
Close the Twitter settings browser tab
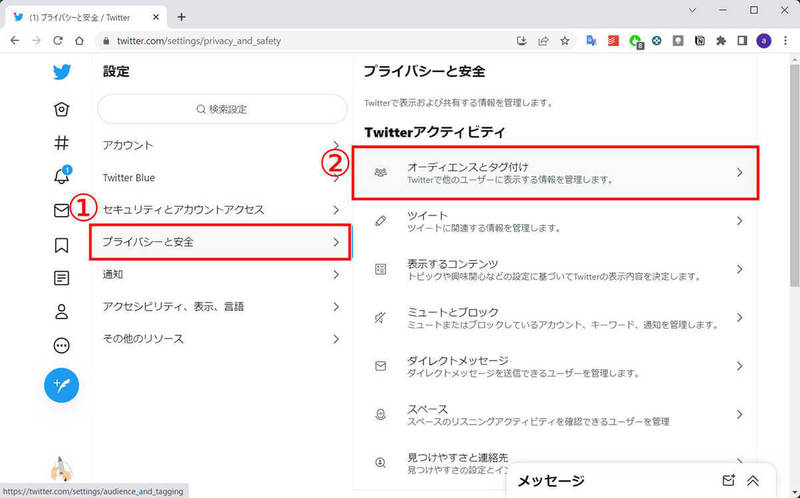pyautogui.click(x=156, y=17)
